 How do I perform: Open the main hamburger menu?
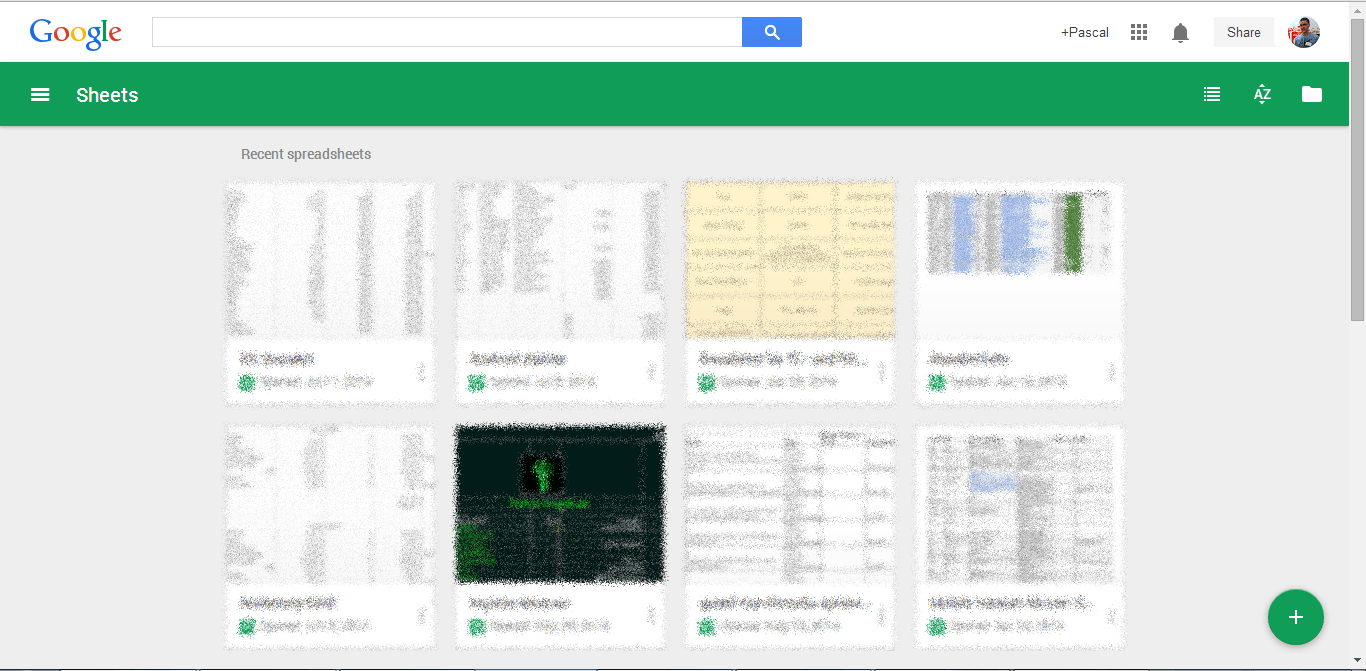[40, 95]
